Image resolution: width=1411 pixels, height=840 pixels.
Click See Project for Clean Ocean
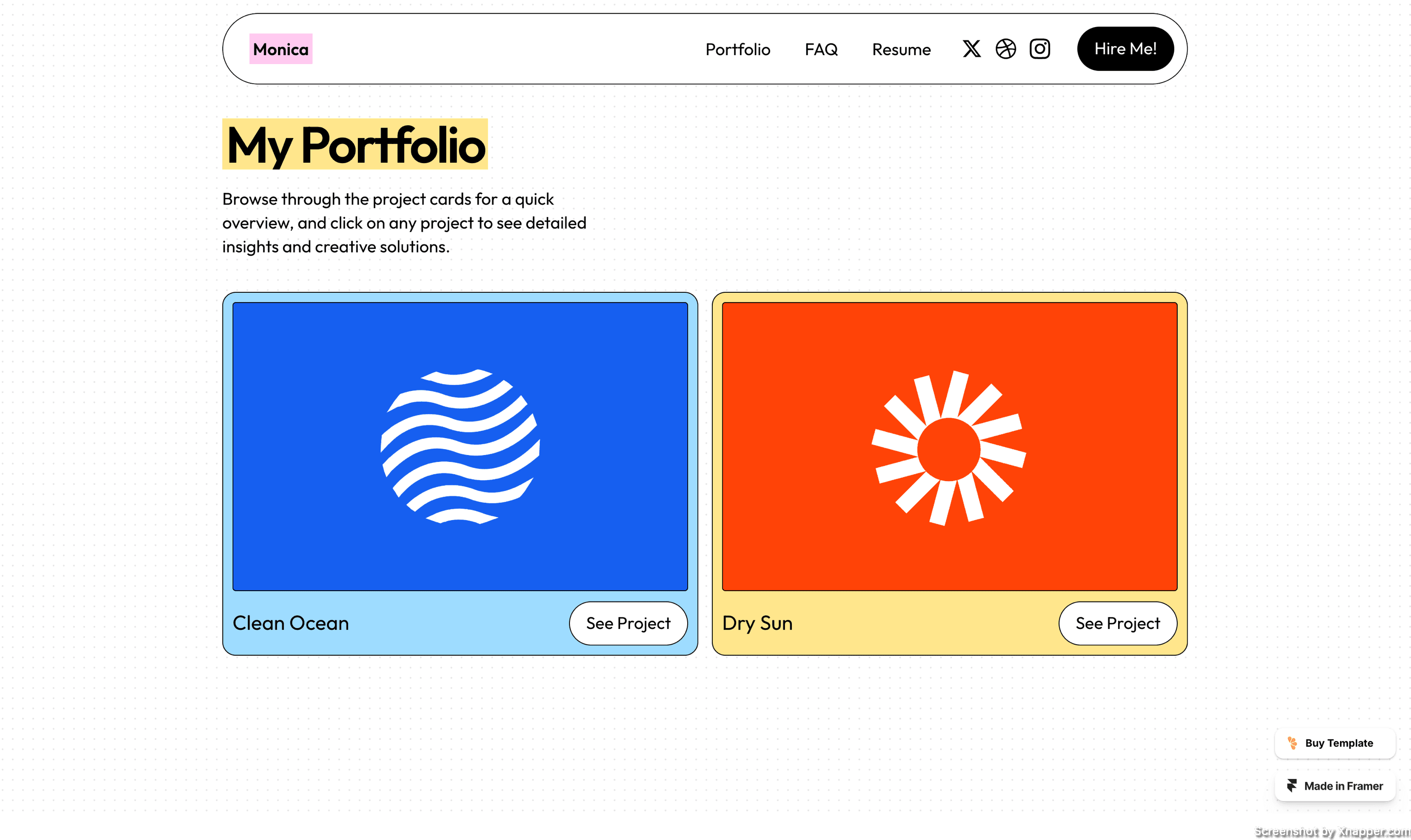(x=628, y=623)
